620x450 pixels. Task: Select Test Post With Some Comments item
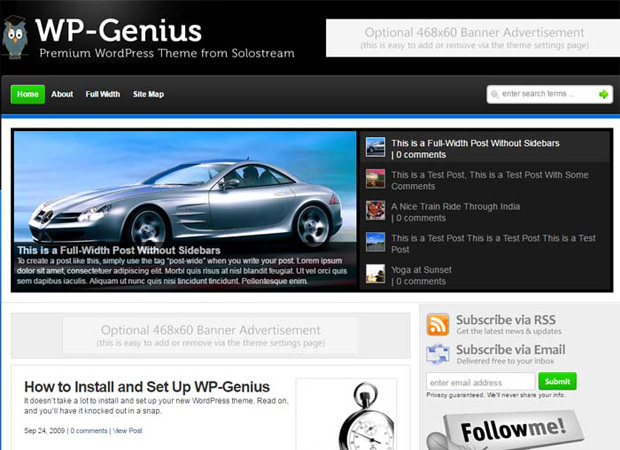[x=490, y=180]
